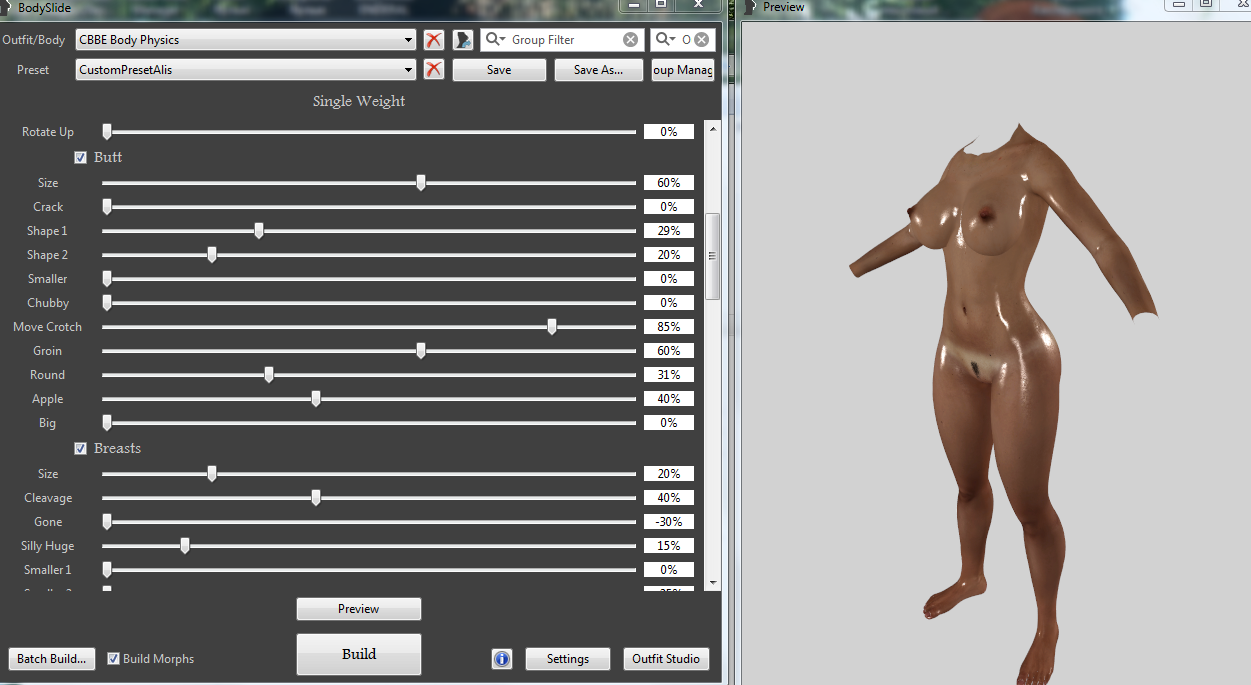Click the delete icon beside Preset dropdown
The height and width of the screenshot is (685, 1251).
(x=433, y=70)
